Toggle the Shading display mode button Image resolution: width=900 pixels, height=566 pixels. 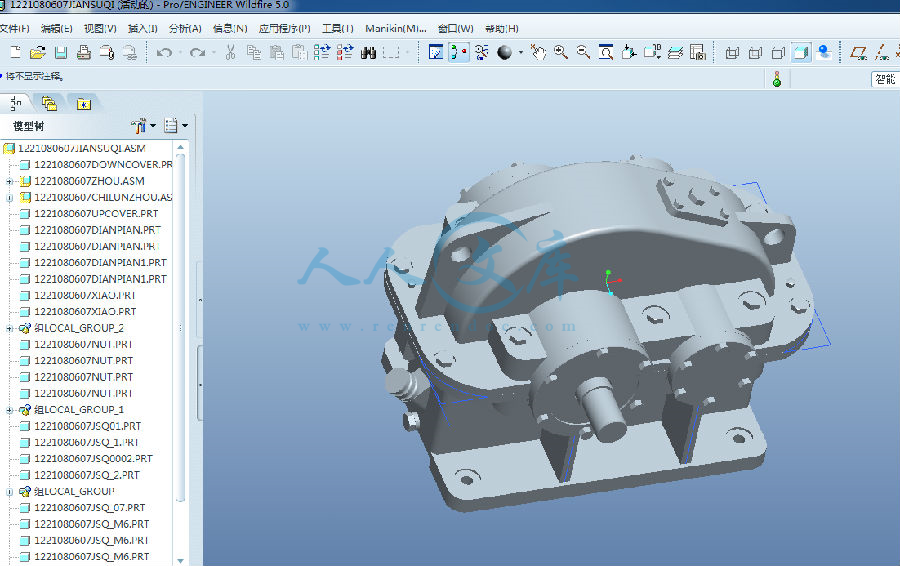point(801,52)
